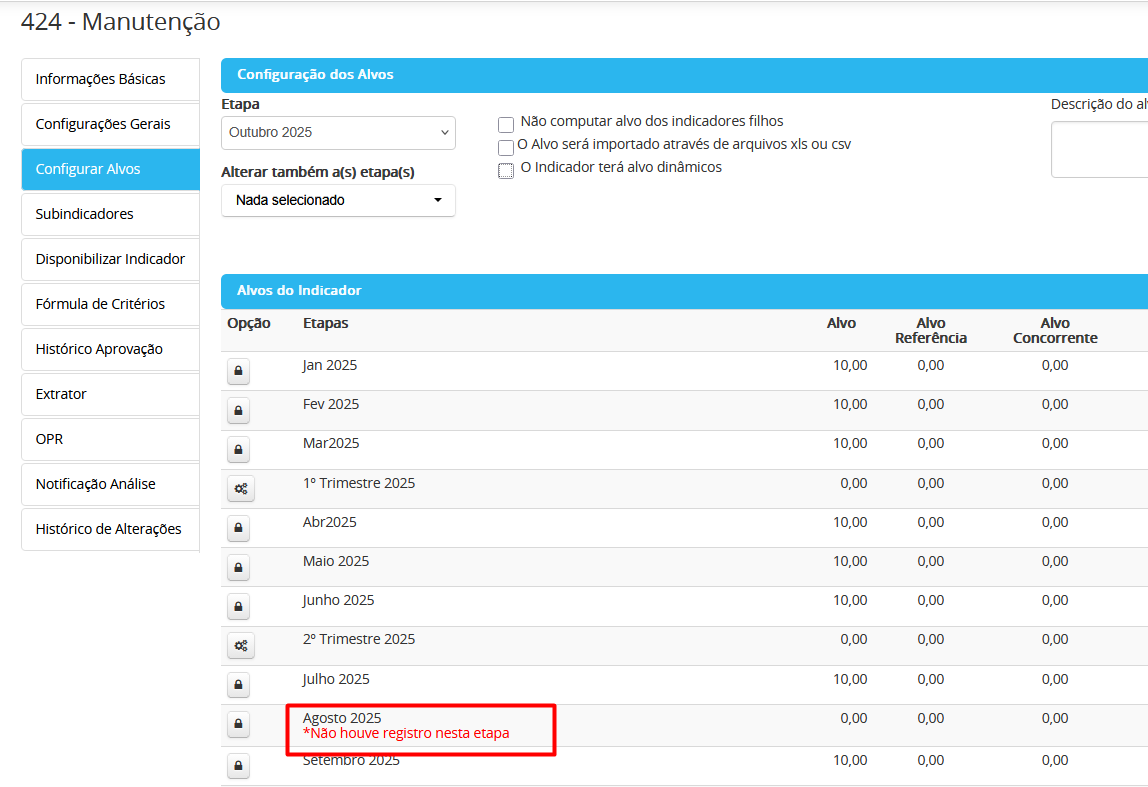The image size is (1148, 787).
Task: Open Histórico de Alterações
Action: click(110, 529)
